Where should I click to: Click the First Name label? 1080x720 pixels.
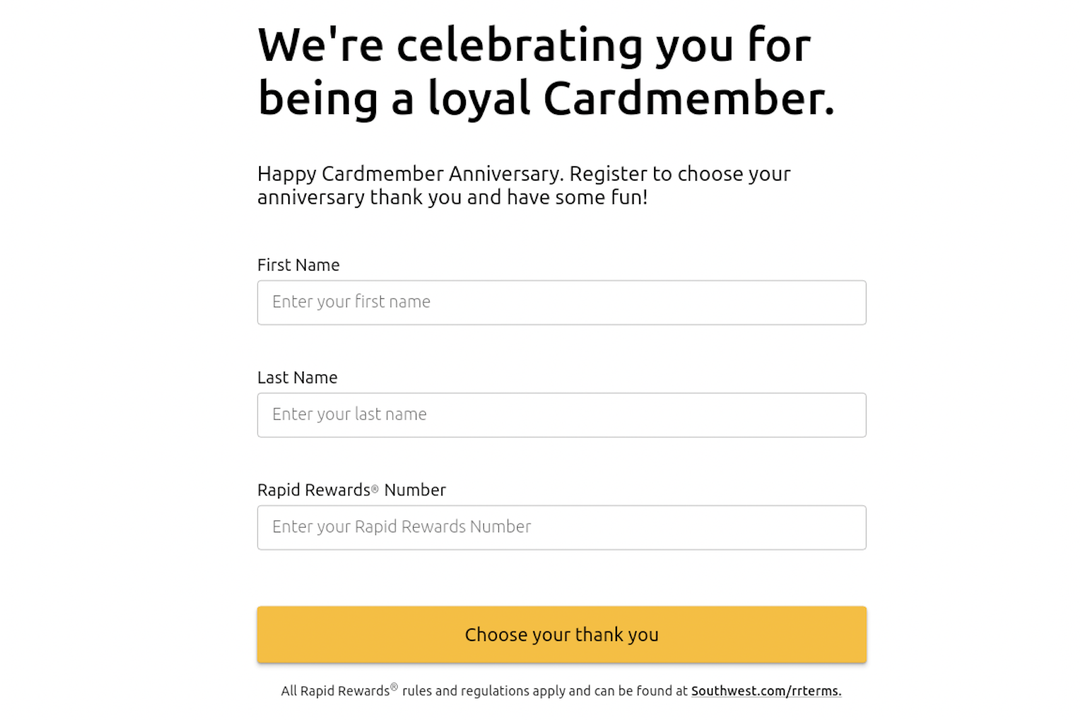click(298, 264)
